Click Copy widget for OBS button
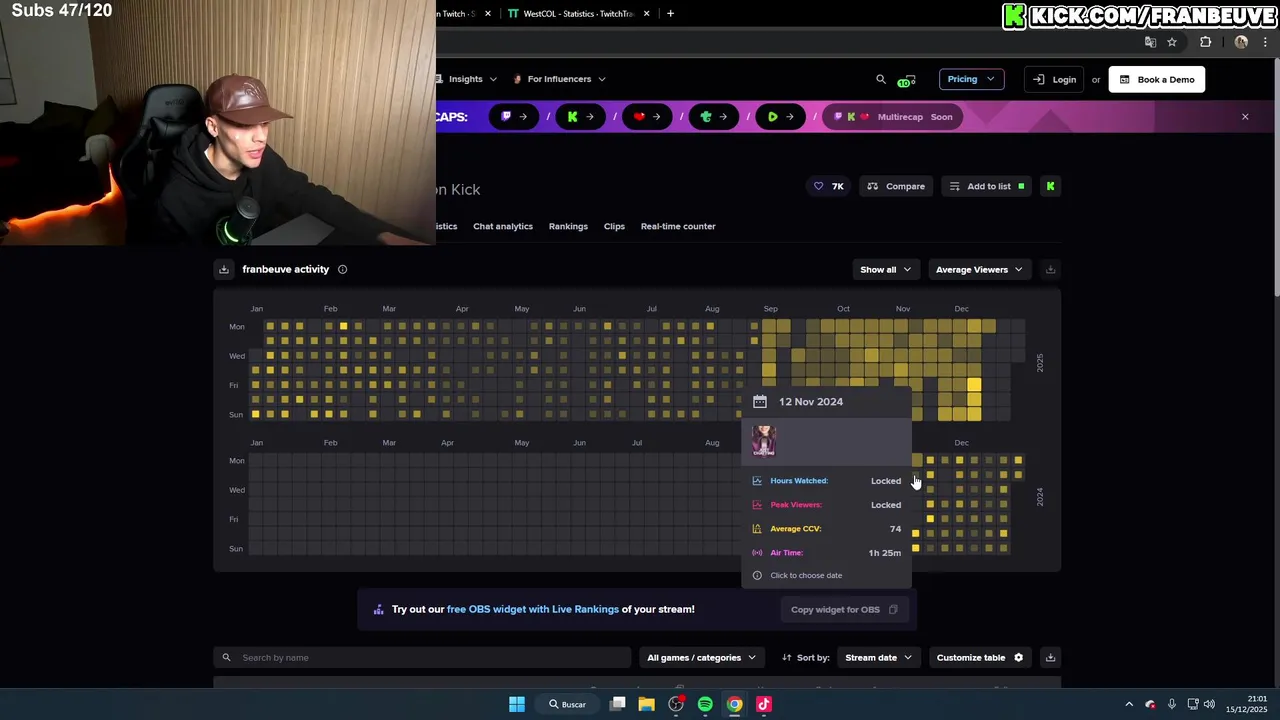 click(x=845, y=609)
